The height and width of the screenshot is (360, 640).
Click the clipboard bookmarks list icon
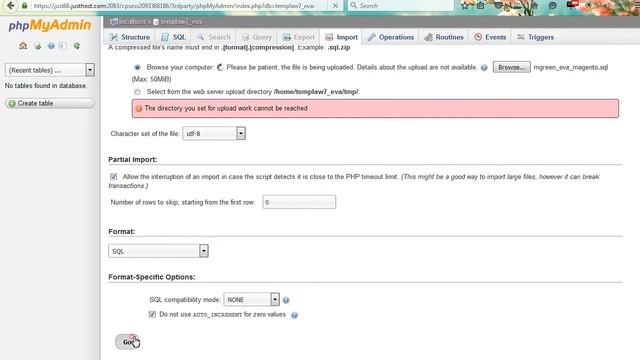[x=480, y=6]
